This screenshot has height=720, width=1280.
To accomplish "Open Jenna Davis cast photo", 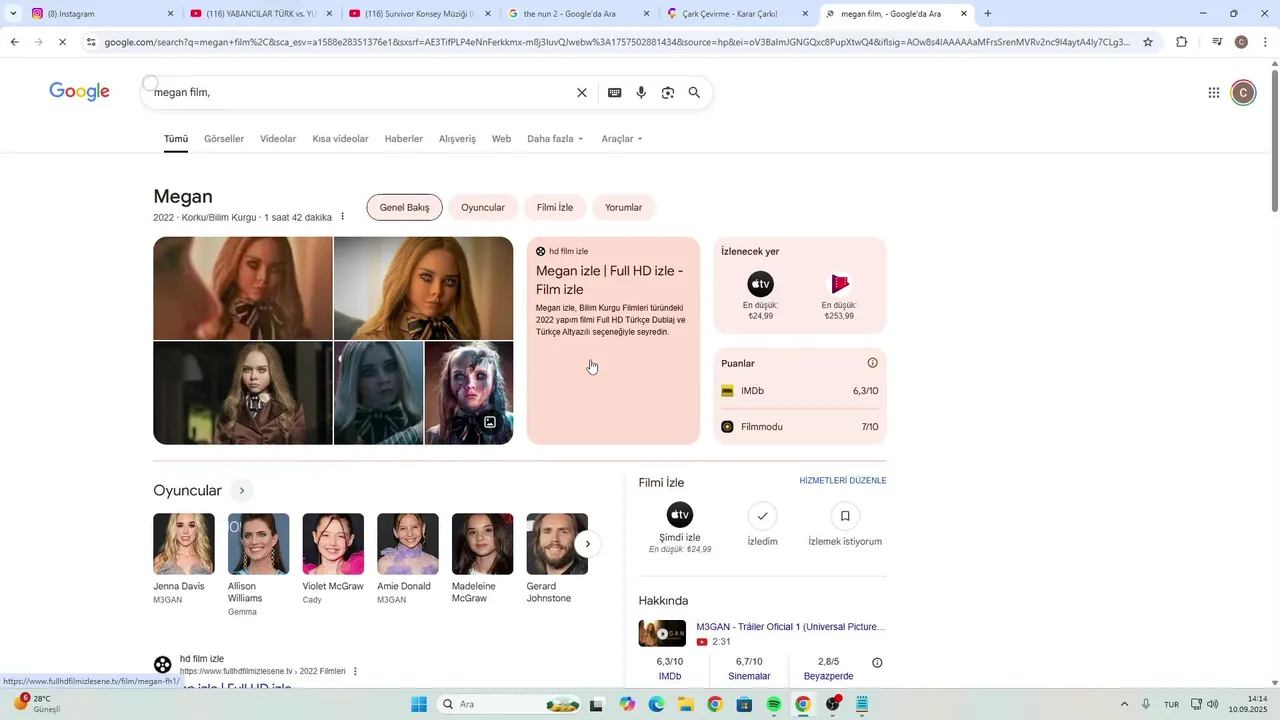I will click(184, 544).
